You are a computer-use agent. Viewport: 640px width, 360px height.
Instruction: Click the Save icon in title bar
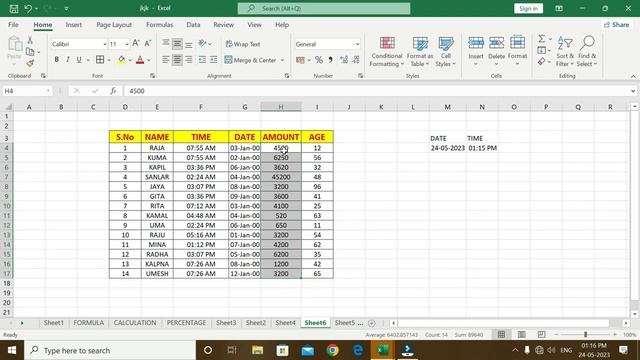(x=13, y=8)
